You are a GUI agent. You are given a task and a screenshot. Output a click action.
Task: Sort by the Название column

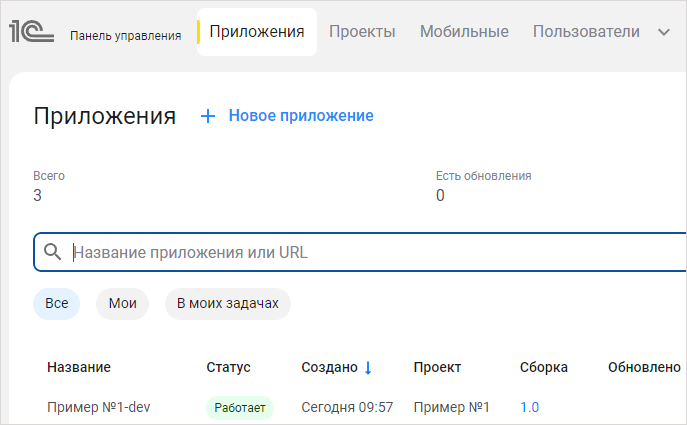(79, 367)
